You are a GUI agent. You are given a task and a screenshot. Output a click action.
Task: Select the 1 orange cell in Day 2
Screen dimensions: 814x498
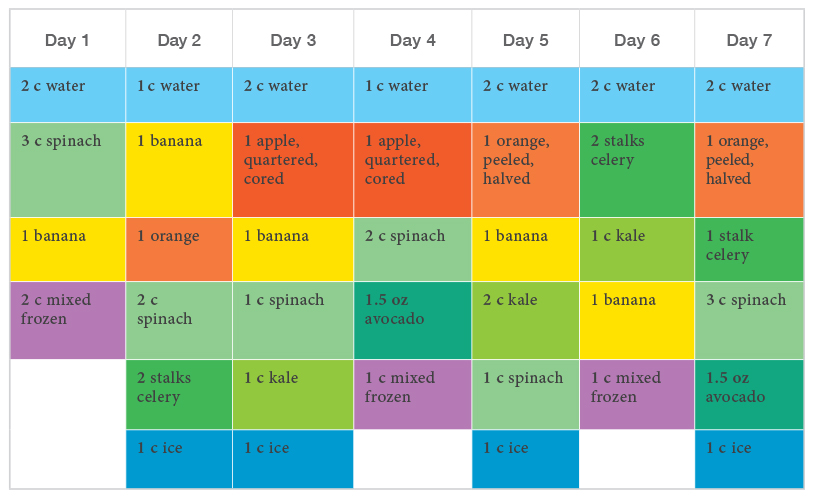tap(179, 249)
